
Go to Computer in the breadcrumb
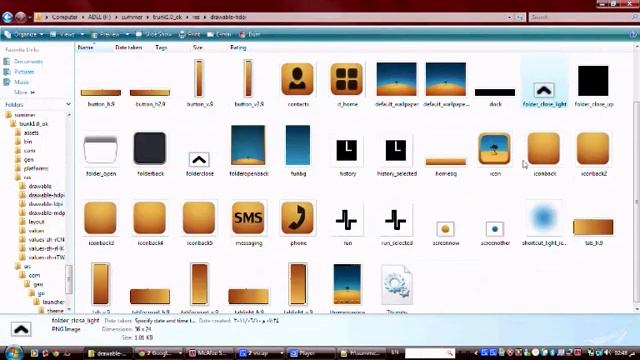[x=64, y=17]
